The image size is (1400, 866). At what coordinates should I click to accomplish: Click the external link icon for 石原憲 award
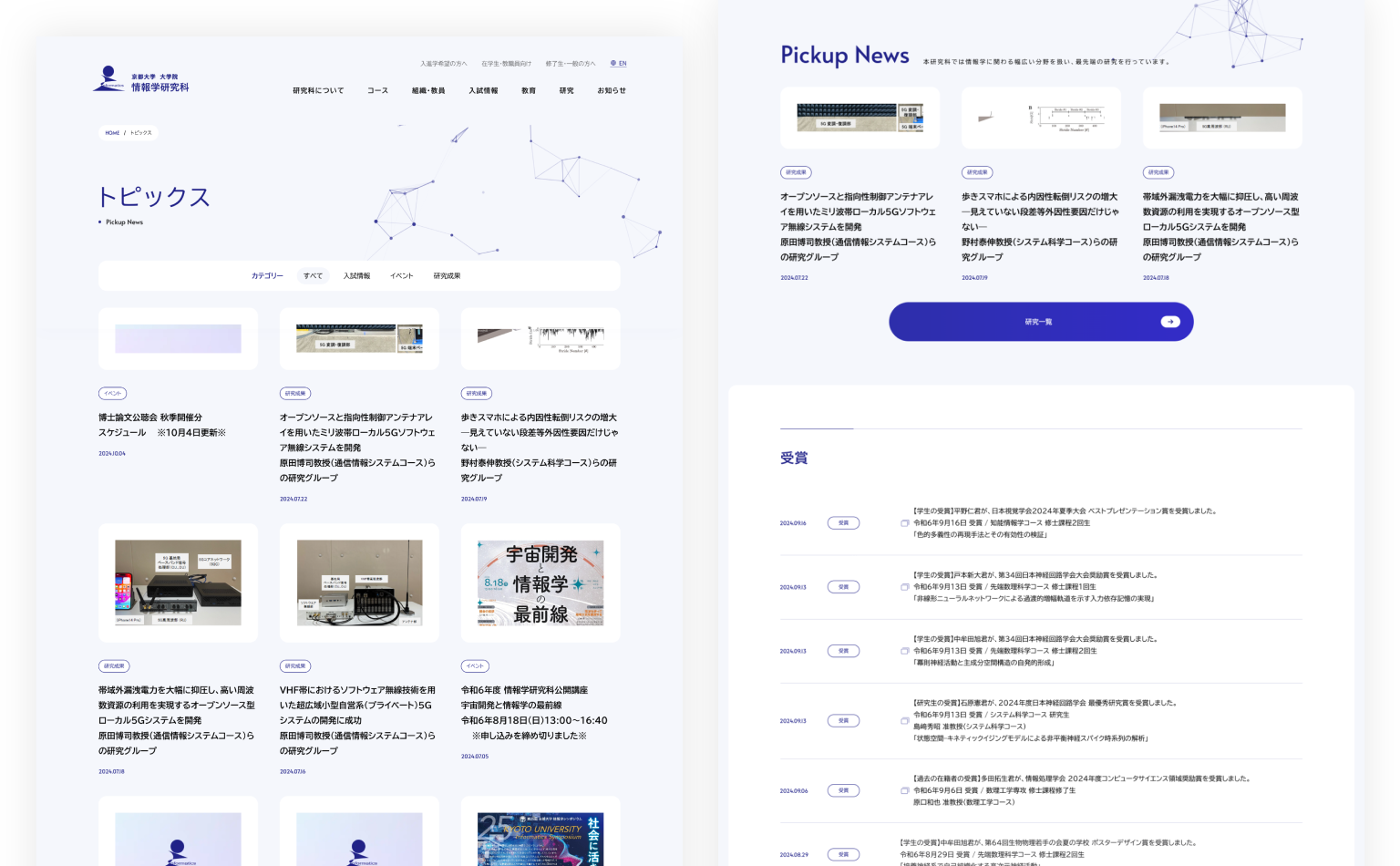904,721
